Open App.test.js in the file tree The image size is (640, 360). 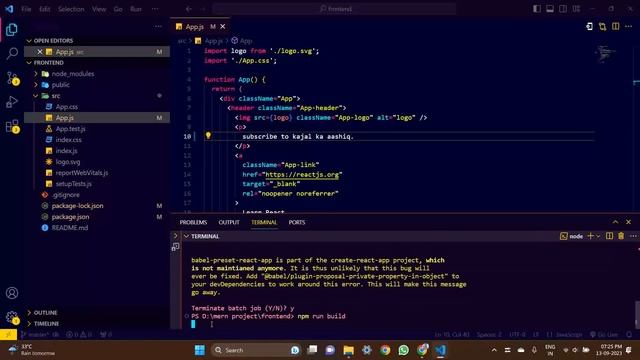pyautogui.click(x=70, y=129)
